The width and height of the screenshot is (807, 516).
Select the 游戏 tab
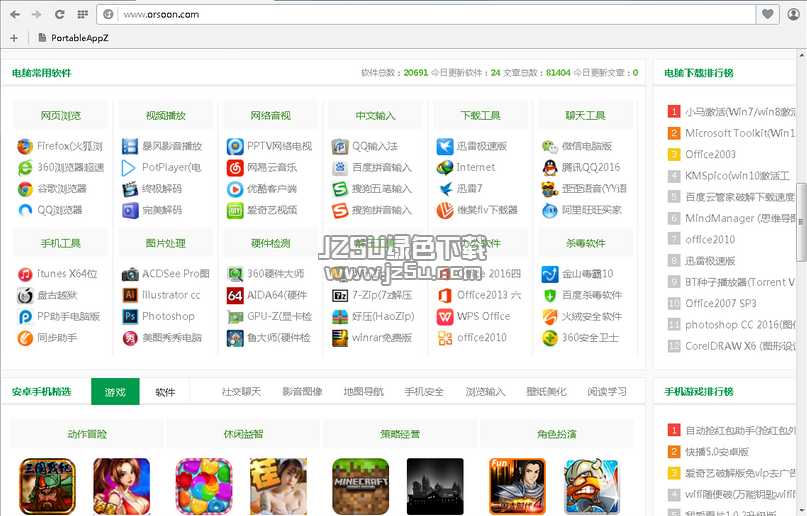click(x=115, y=392)
